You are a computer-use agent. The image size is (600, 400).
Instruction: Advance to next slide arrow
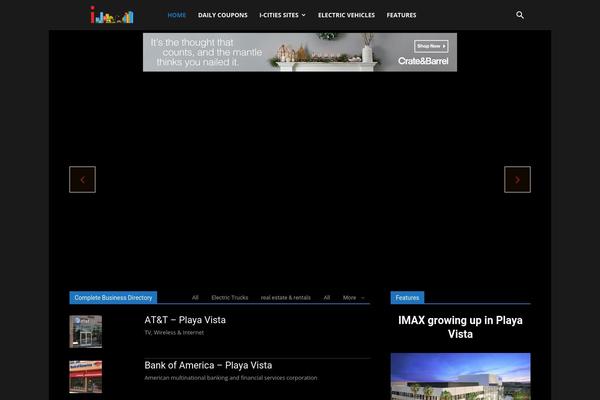[517, 180]
